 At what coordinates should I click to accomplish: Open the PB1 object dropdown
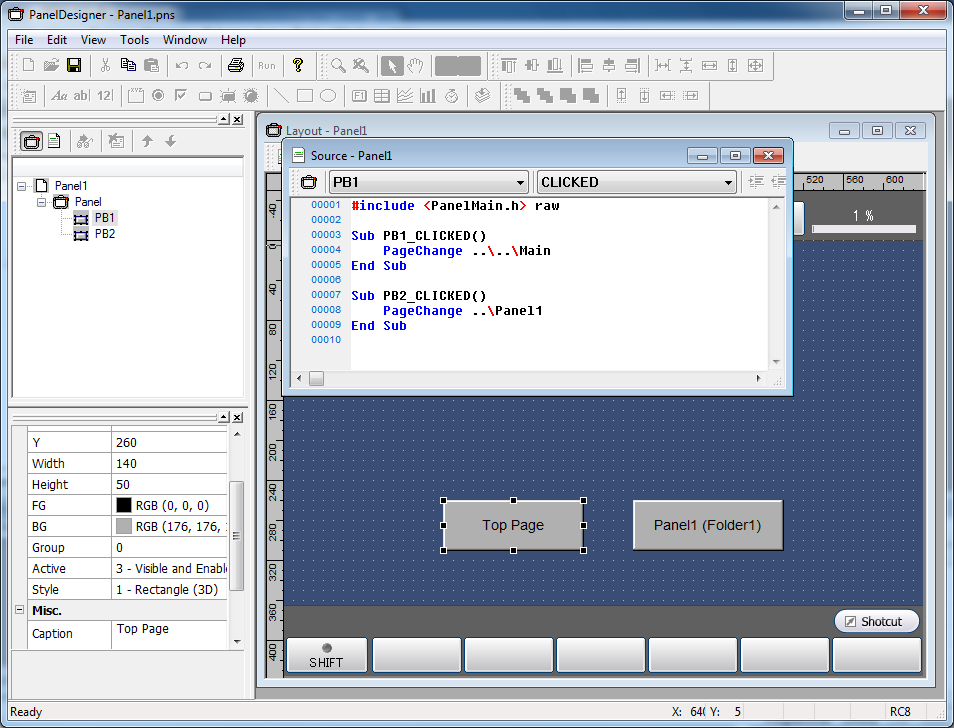click(x=519, y=182)
